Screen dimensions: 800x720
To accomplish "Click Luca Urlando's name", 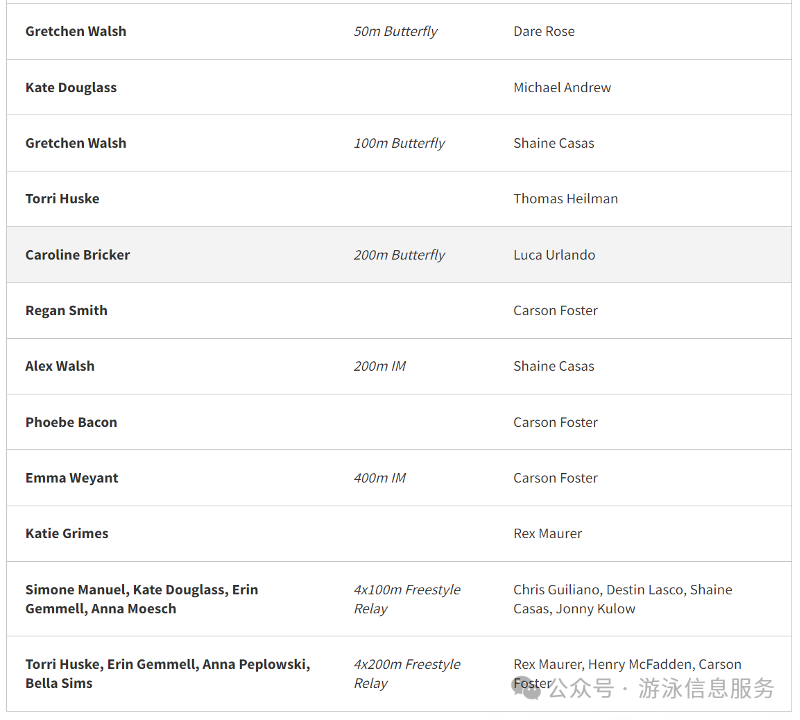I will click(x=554, y=254).
